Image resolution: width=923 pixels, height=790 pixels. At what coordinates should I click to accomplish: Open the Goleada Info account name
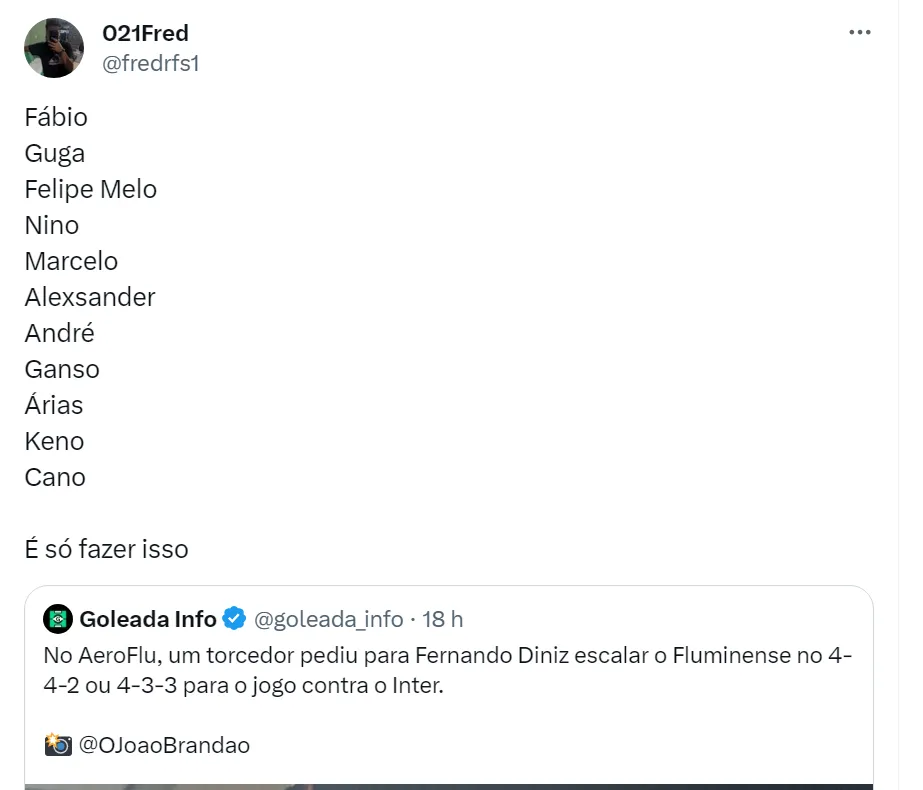tap(147, 619)
